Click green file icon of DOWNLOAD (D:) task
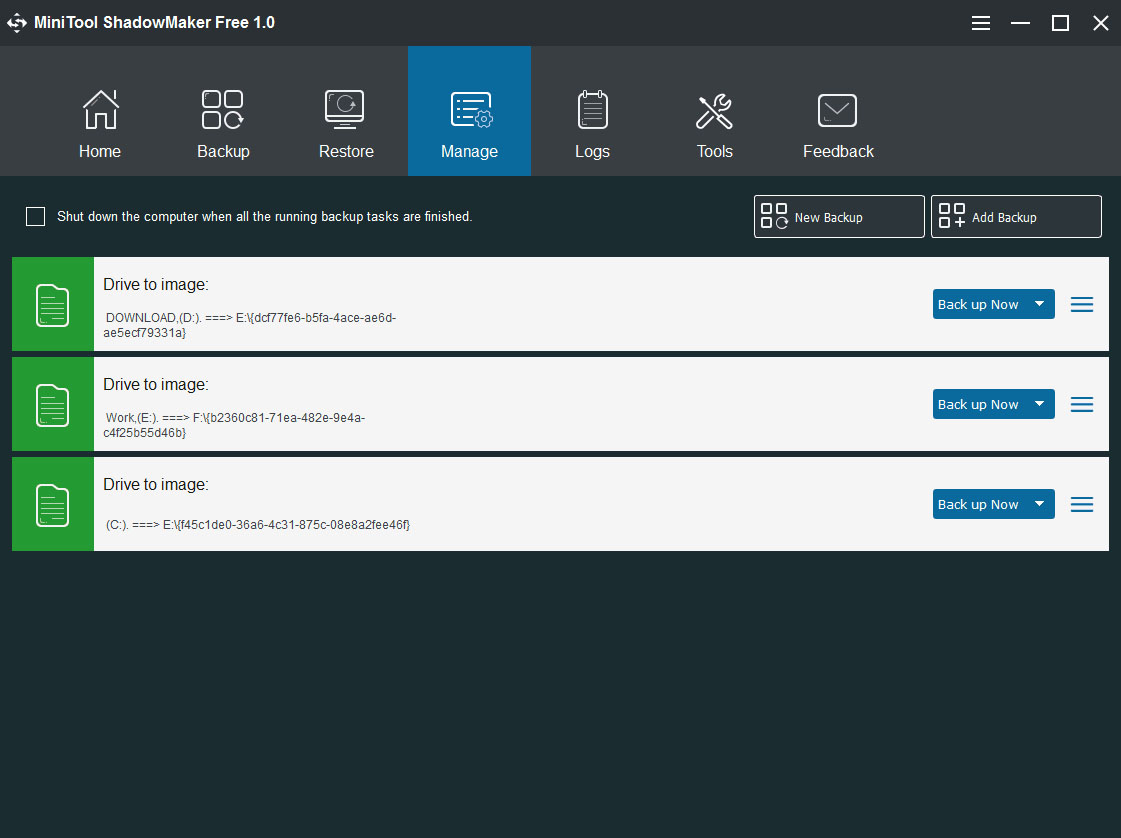Image resolution: width=1121 pixels, height=838 pixels. [x=53, y=305]
